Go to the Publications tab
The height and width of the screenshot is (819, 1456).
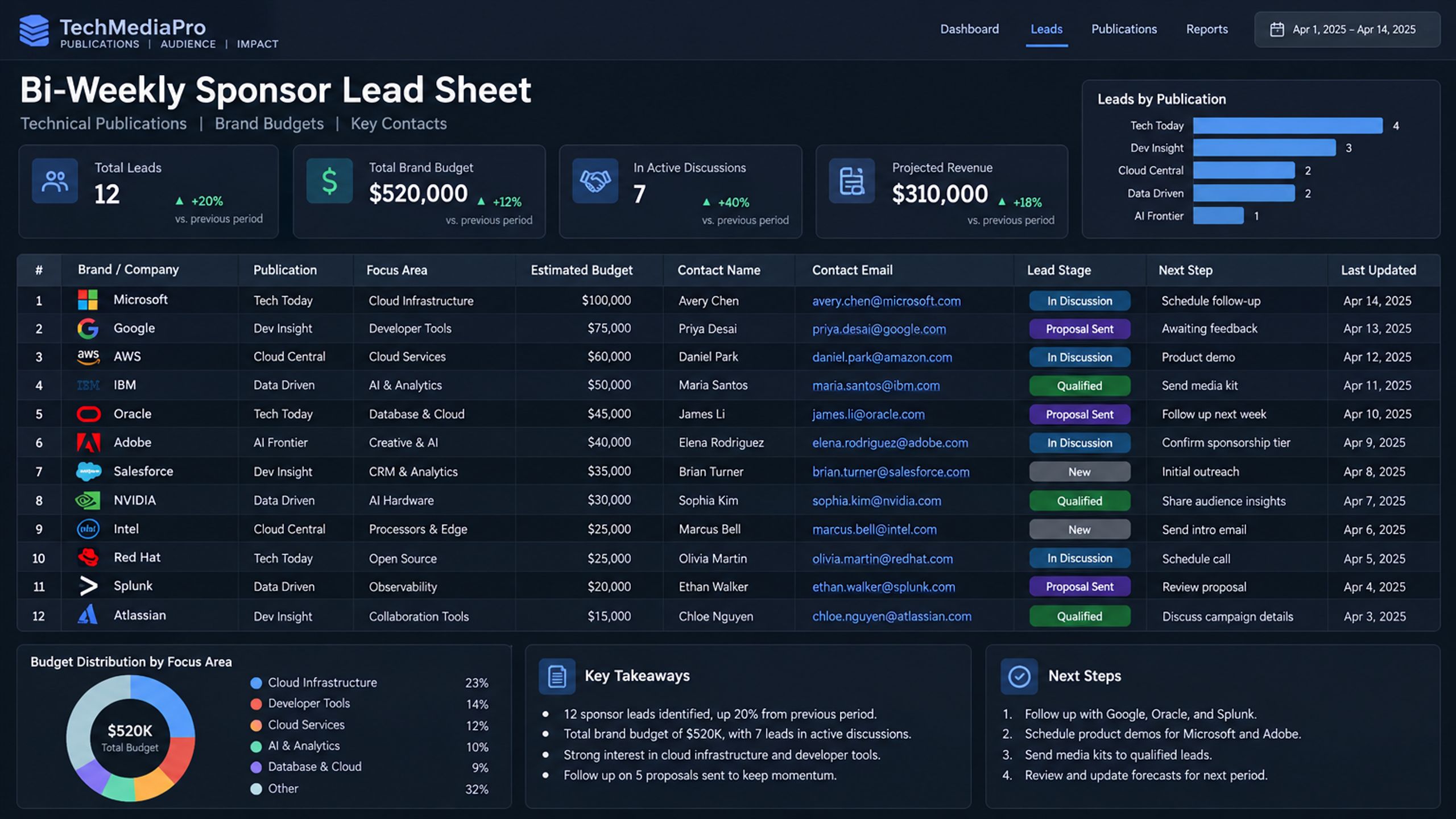(x=1124, y=29)
